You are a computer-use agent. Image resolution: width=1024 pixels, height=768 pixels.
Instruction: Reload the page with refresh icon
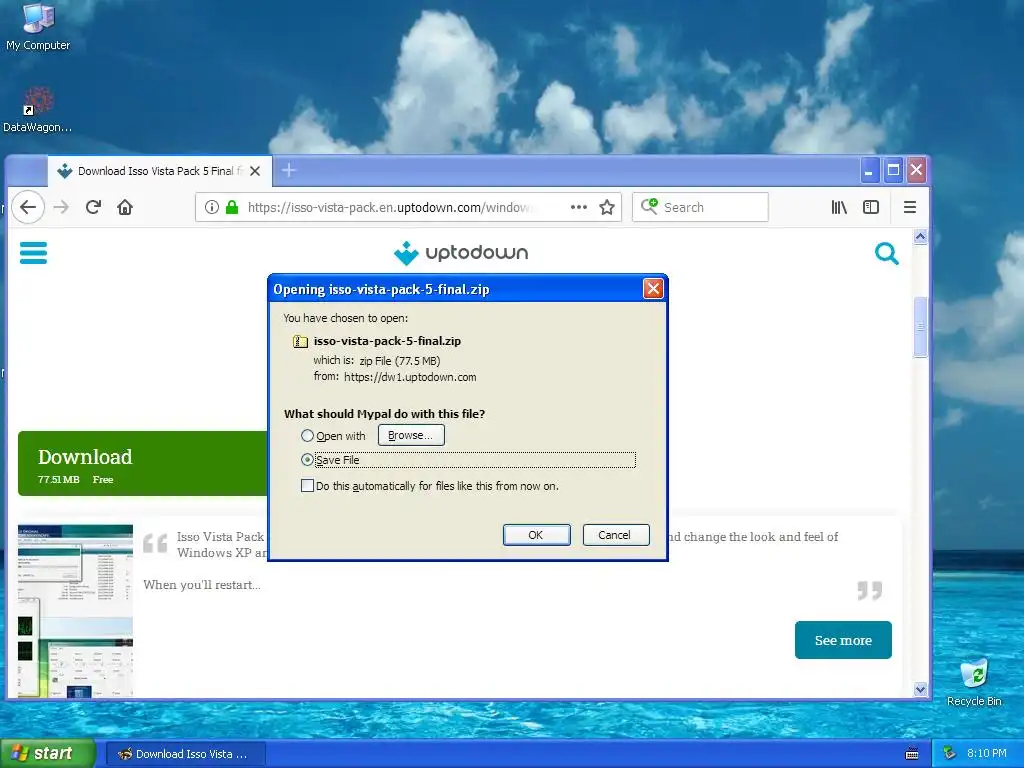pyautogui.click(x=93, y=208)
